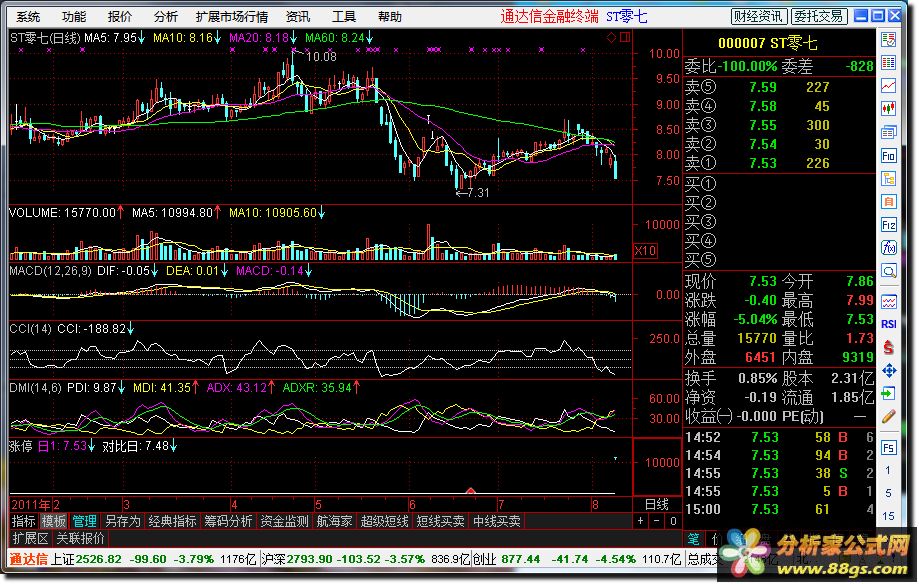Select the 15-minute period in sidebar
Viewport: 919px width, 584px height.
click(889, 516)
